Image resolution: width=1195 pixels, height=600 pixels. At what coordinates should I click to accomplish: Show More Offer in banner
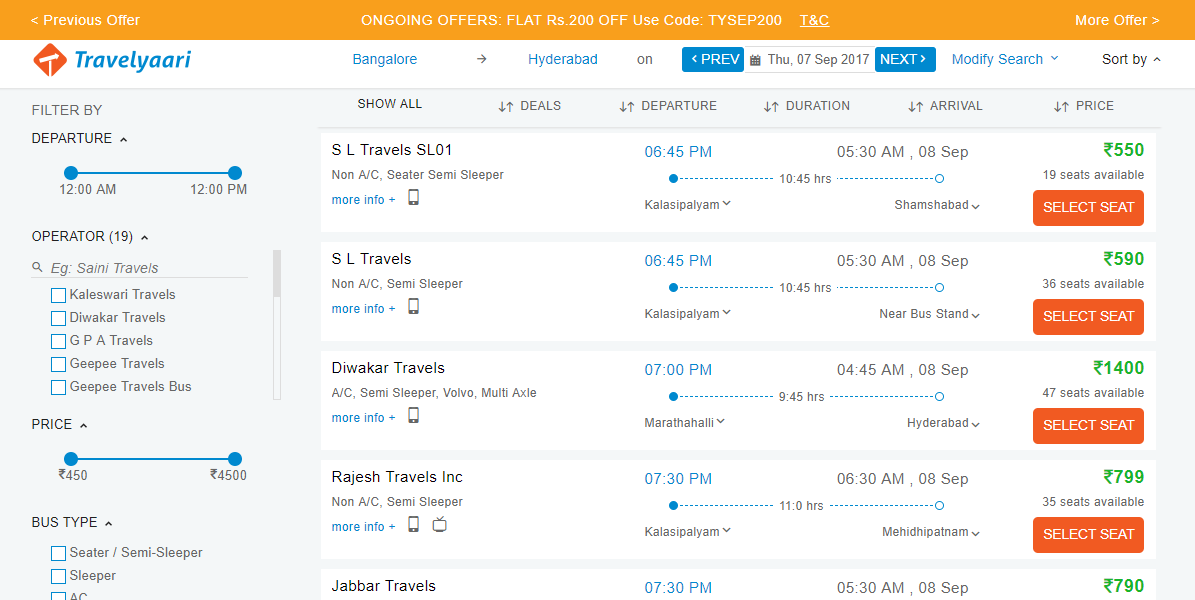(1117, 21)
